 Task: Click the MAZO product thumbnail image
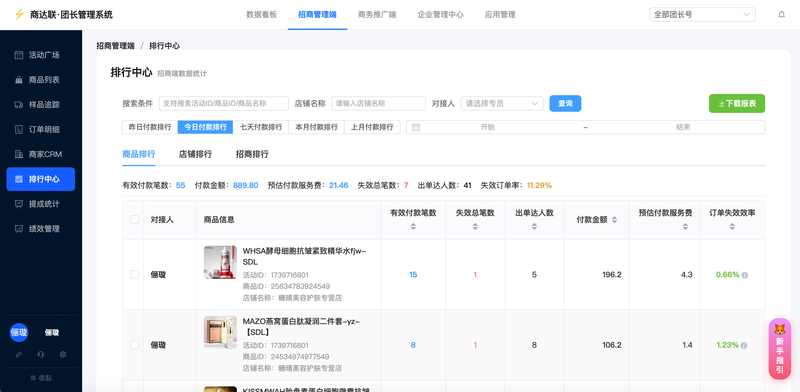coord(220,332)
